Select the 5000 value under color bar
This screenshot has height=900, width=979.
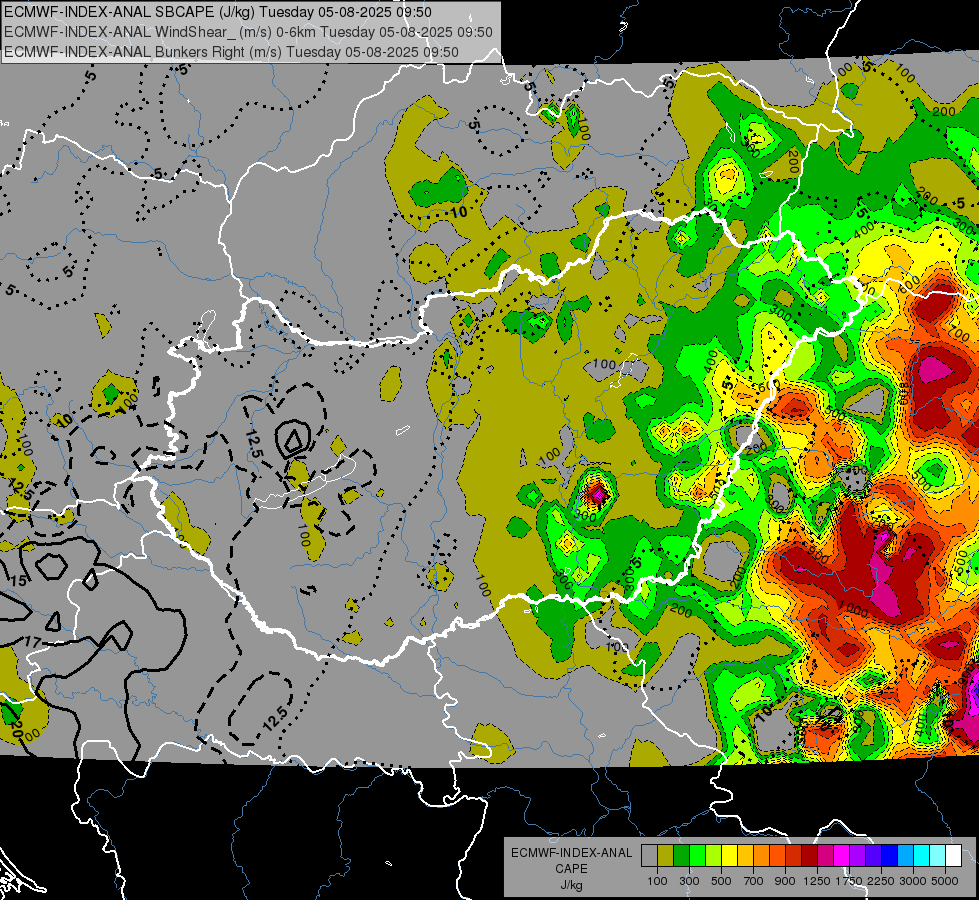pos(945,881)
